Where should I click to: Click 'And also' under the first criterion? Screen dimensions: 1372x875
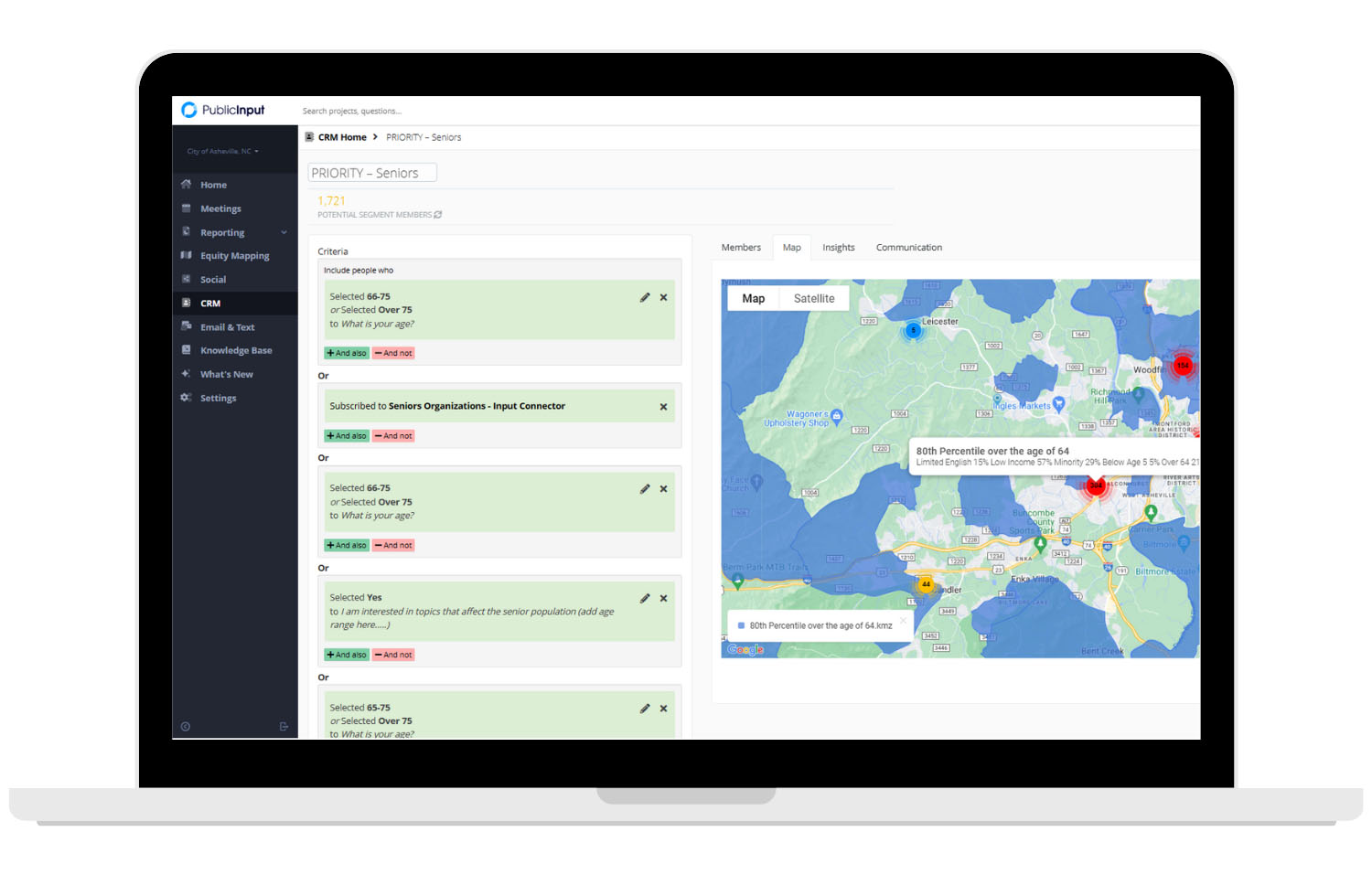347,353
